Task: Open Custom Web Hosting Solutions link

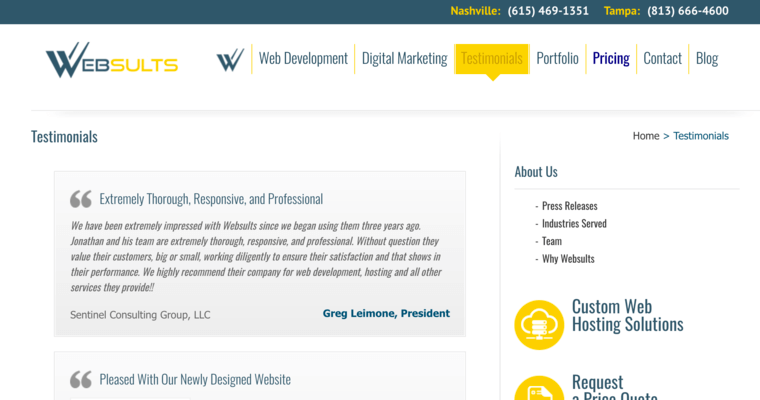Action: point(627,315)
